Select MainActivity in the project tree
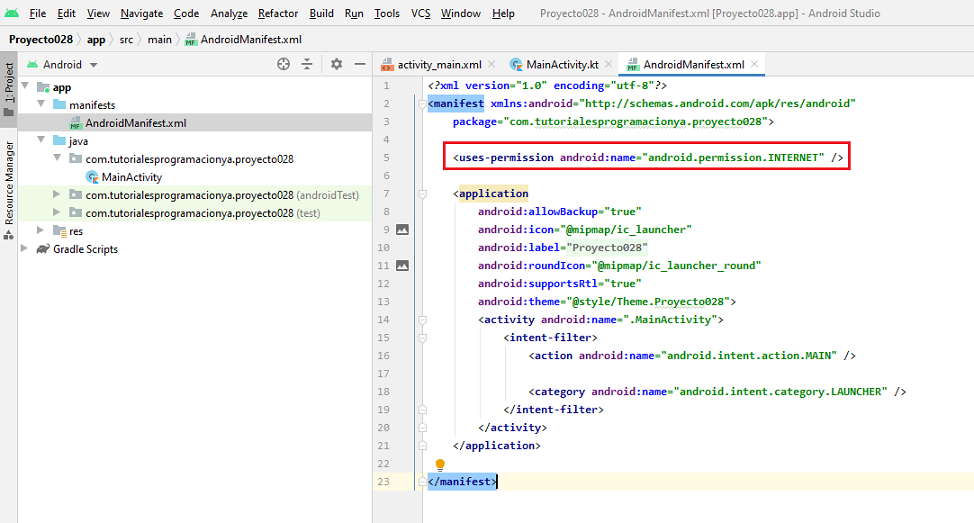The height and width of the screenshot is (523, 974). click(x=132, y=177)
